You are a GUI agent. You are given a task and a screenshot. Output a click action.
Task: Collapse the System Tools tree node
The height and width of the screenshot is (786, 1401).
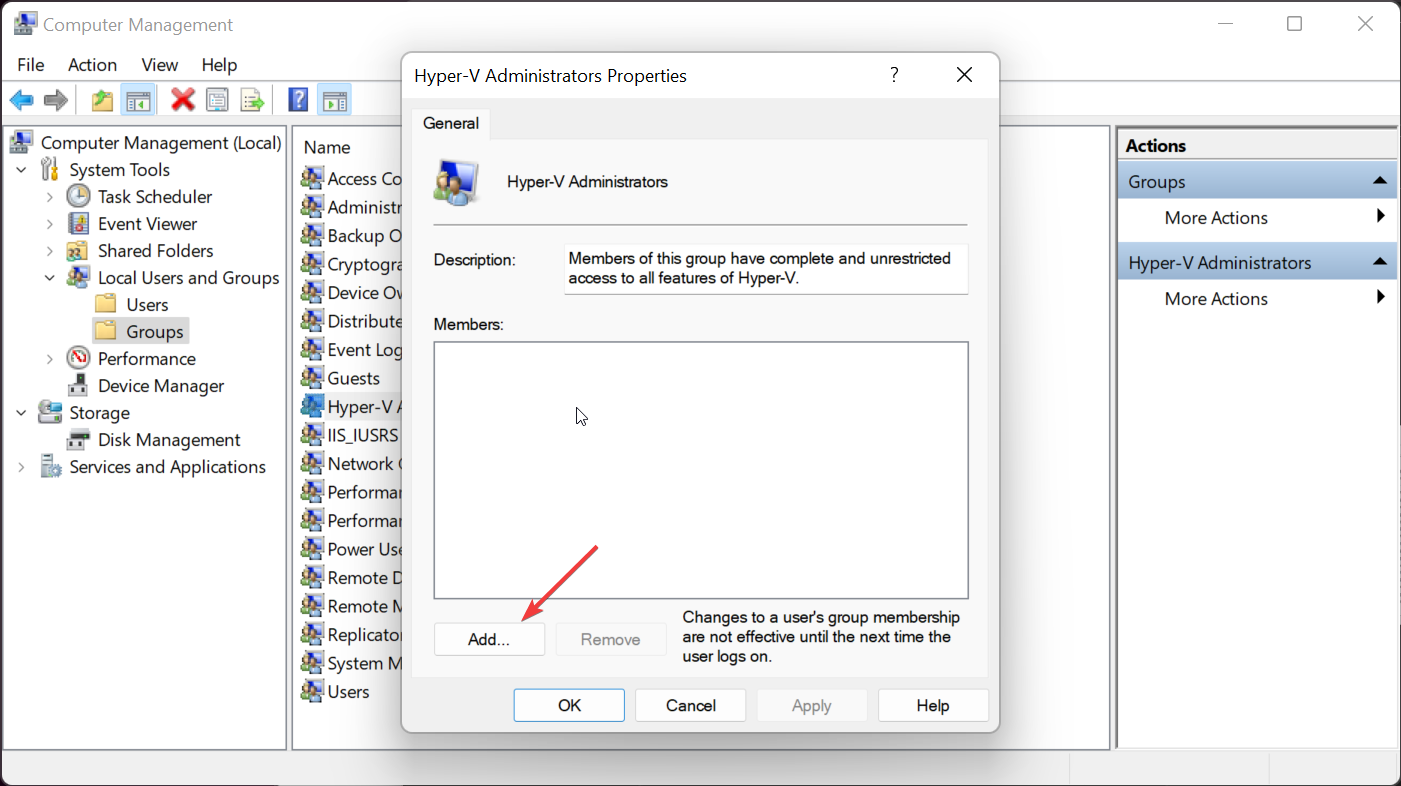point(22,170)
